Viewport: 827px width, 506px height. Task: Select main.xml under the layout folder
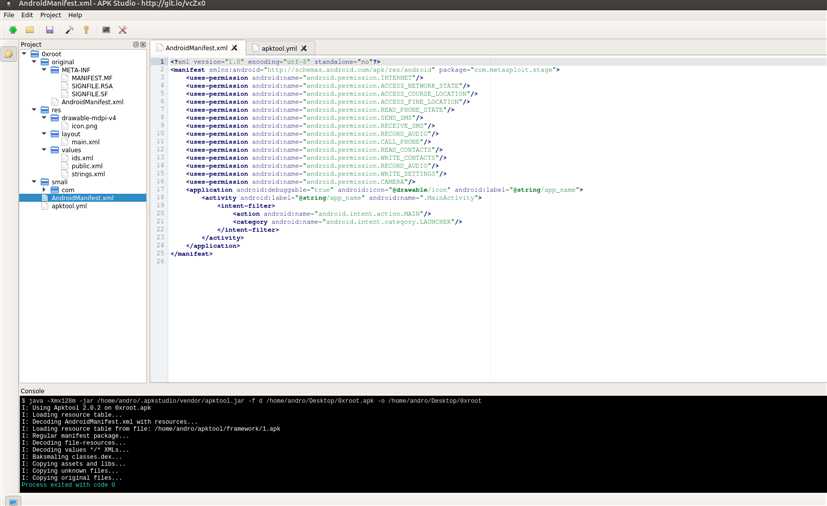pyautogui.click(x=85, y=141)
